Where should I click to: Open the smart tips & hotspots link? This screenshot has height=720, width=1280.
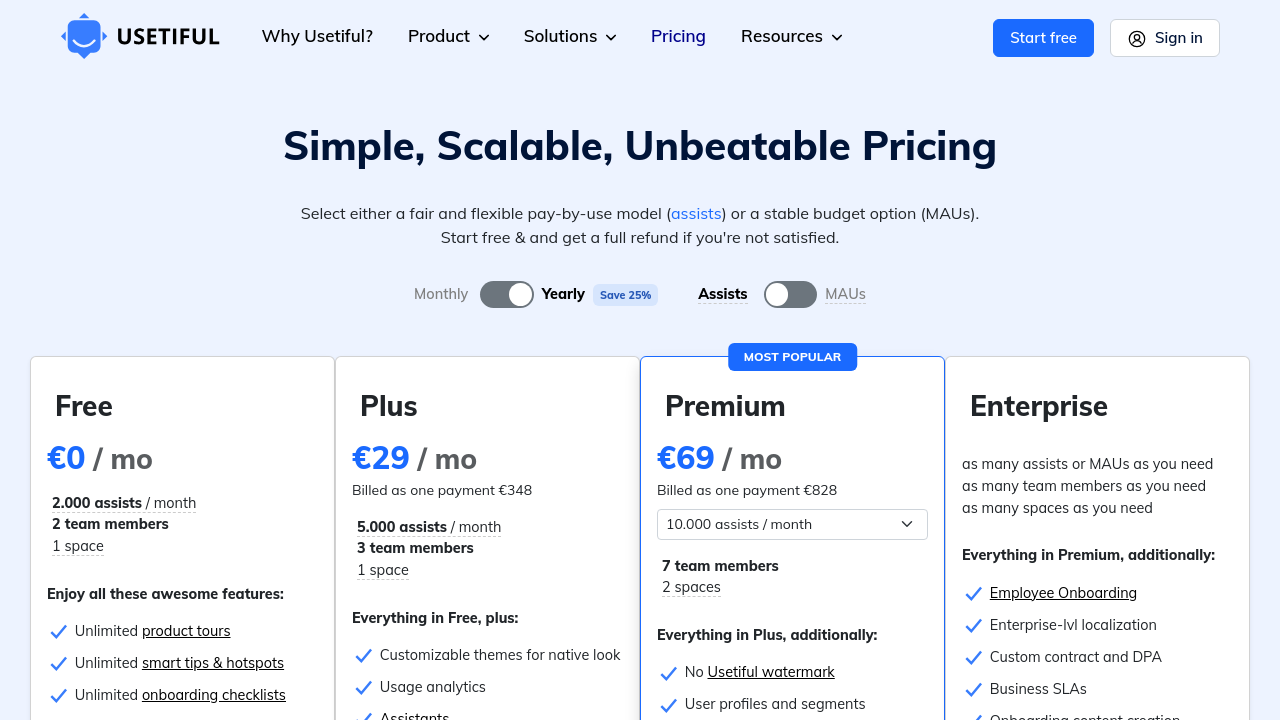(x=213, y=663)
